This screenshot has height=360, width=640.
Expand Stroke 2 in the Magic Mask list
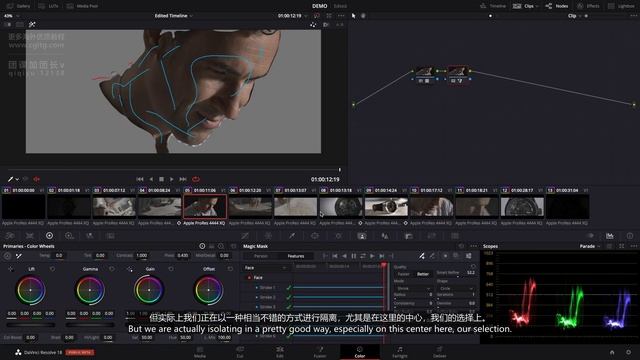[x=257, y=297]
